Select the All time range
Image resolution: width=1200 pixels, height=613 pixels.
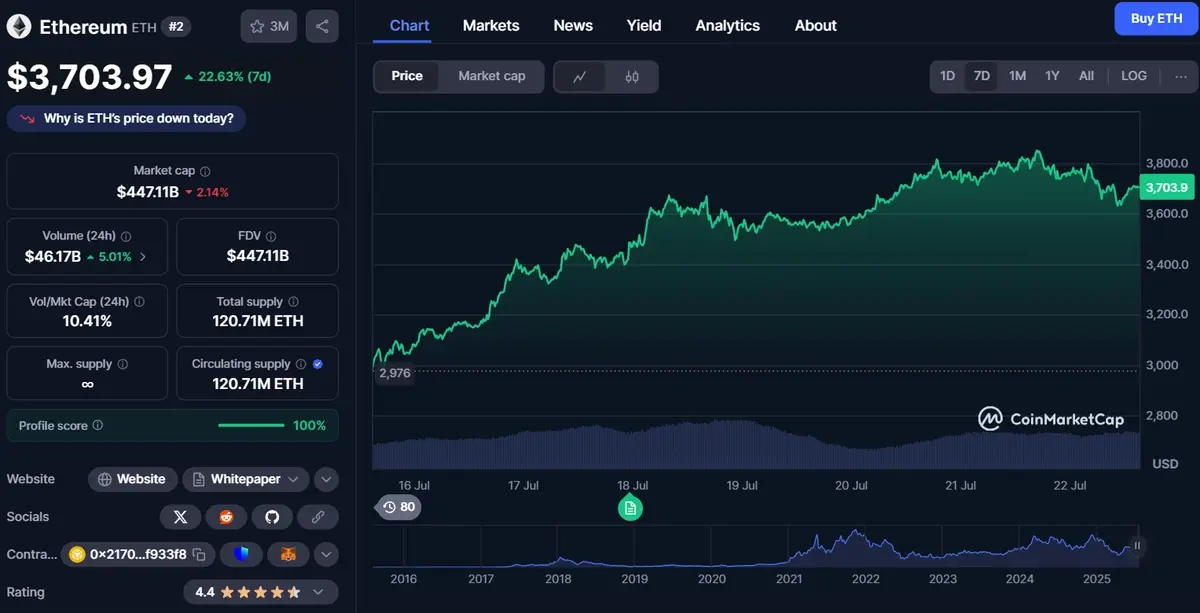pos(1086,76)
